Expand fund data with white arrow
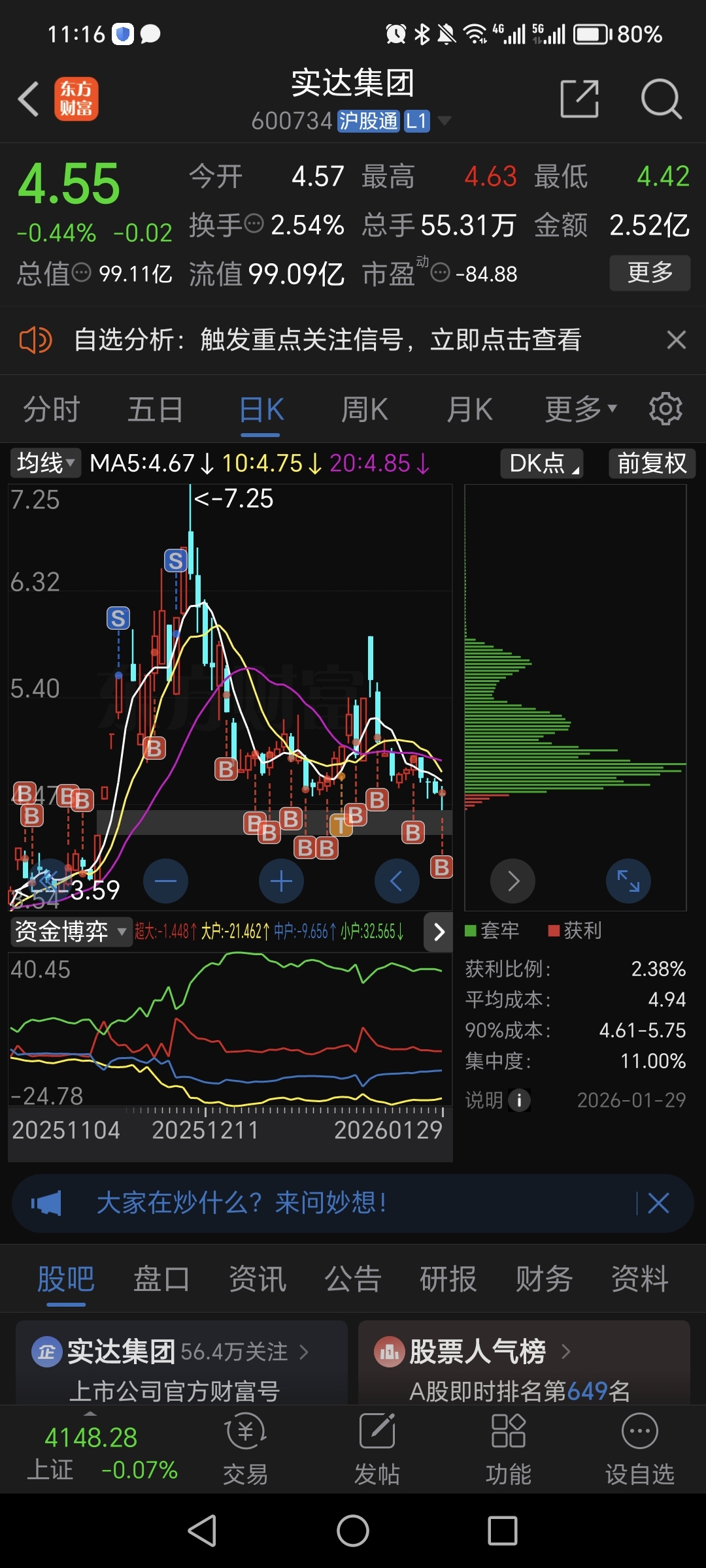Image resolution: width=706 pixels, height=1568 pixels. (x=439, y=932)
